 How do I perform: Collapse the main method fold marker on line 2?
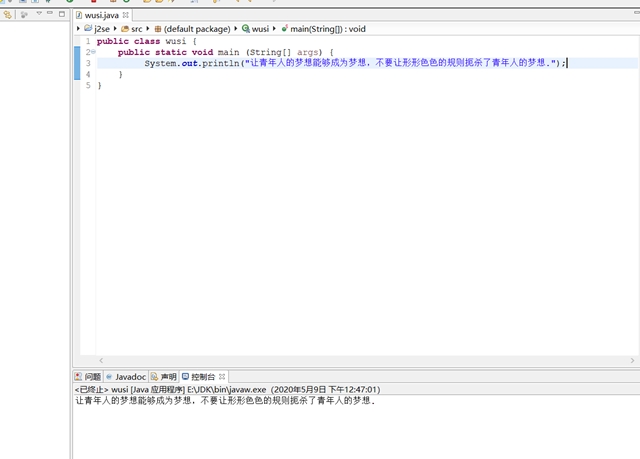coord(93,52)
